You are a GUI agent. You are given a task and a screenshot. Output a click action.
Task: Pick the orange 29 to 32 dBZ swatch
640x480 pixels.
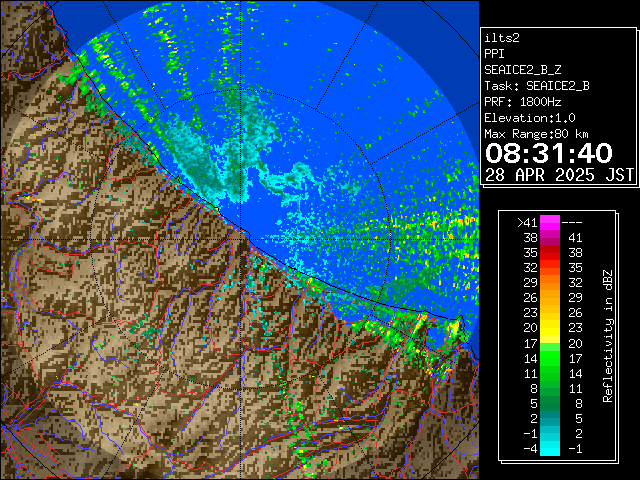tap(550, 283)
